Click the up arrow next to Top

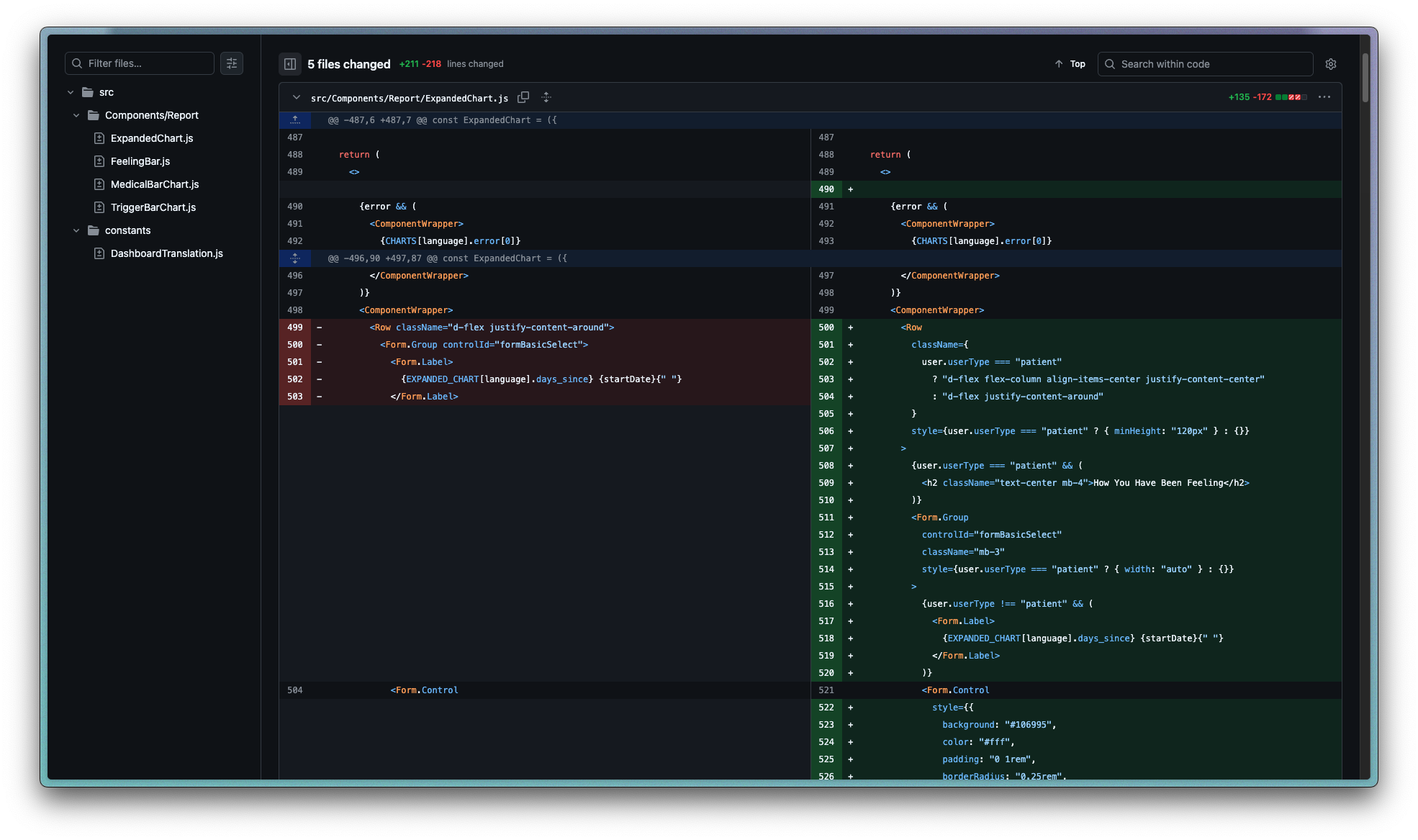tap(1059, 64)
